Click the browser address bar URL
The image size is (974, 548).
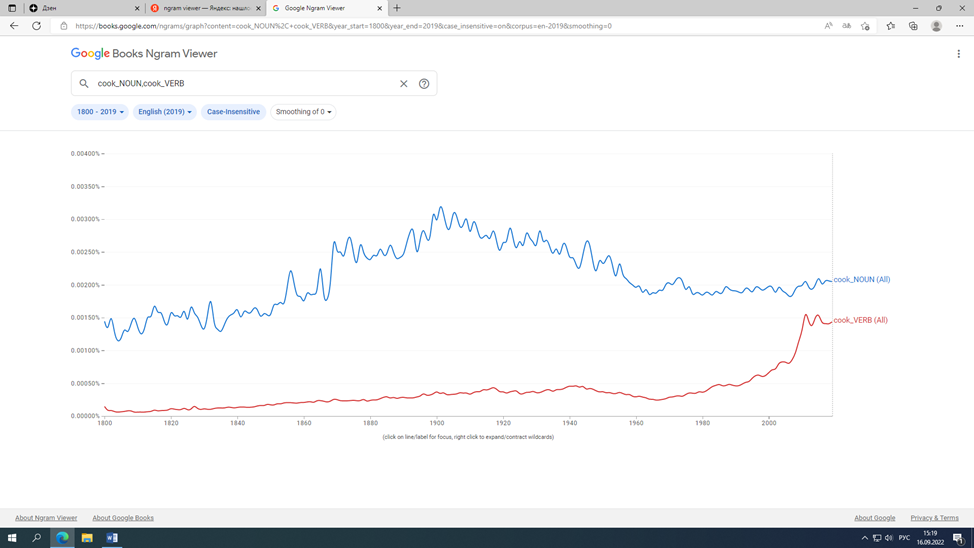tap(344, 26)
